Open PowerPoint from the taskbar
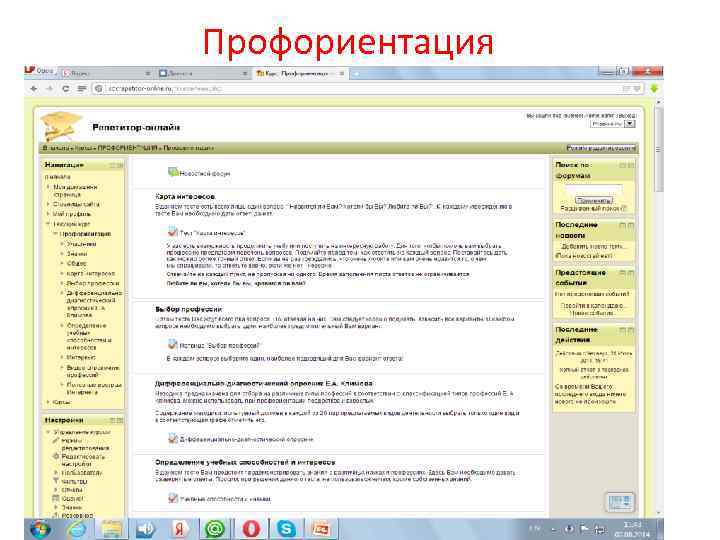This screenshot has height=540, width=720. [x=321, y=529]
